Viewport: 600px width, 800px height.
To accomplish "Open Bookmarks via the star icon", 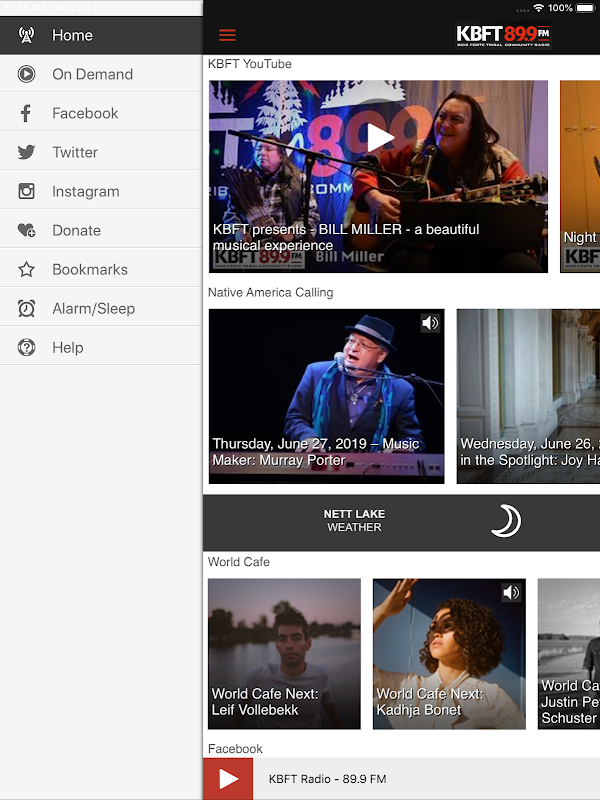I will pos(27,269).
